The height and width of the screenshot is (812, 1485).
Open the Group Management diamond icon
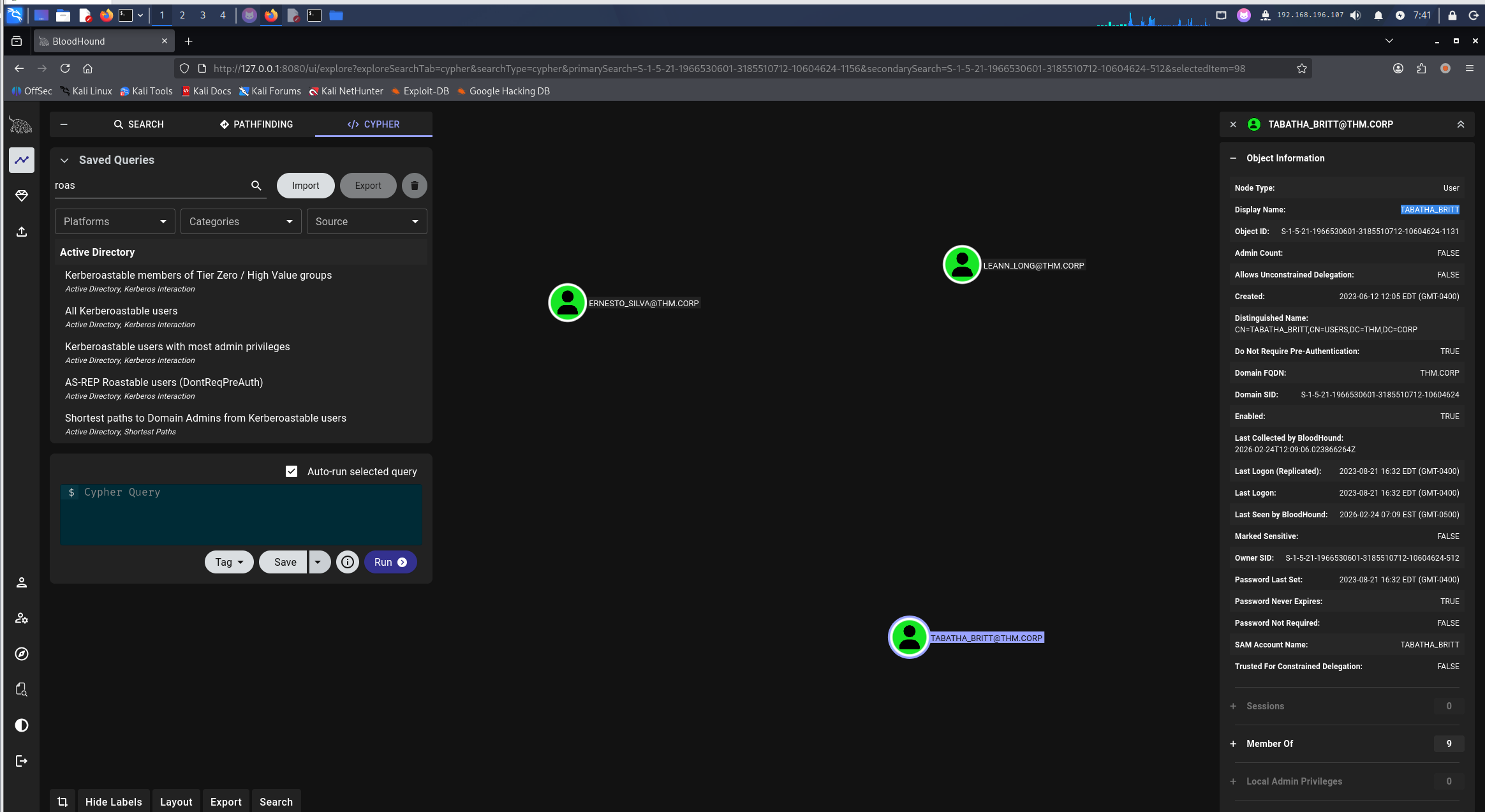[x=22, y=196]
